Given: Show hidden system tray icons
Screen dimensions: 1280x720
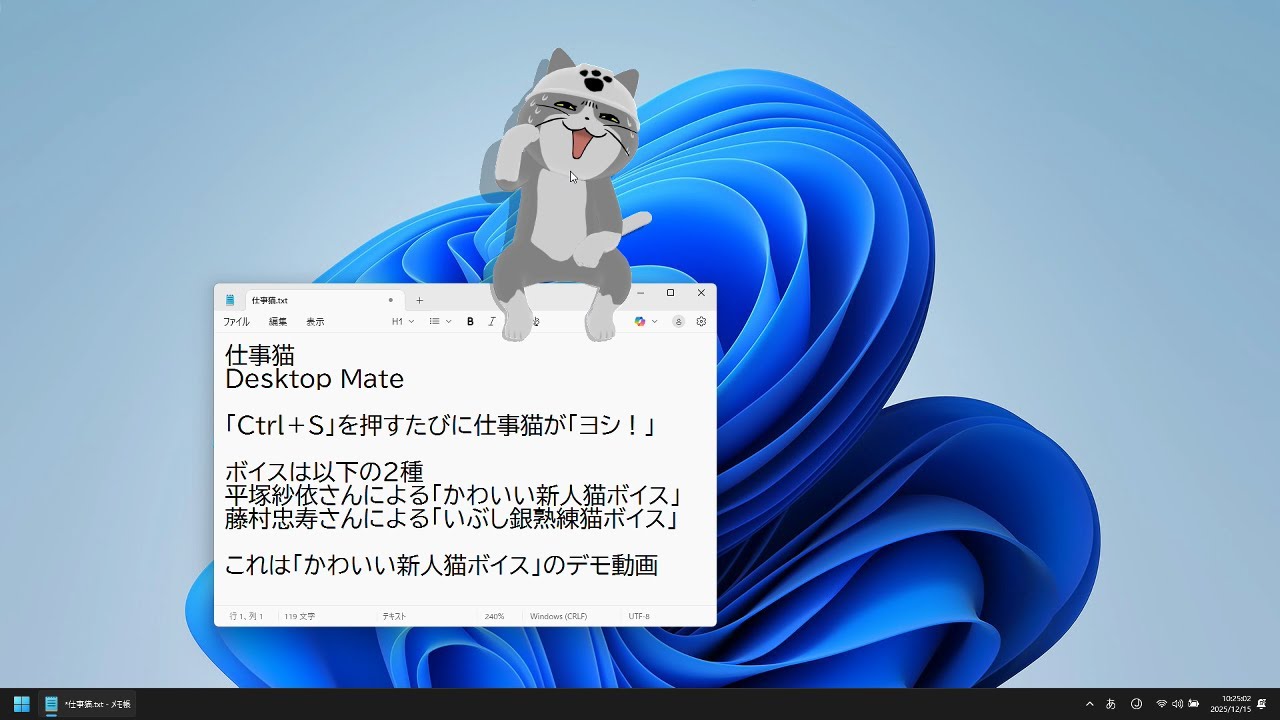Looking at the screenshot, I should click(x=1090, y=704).
